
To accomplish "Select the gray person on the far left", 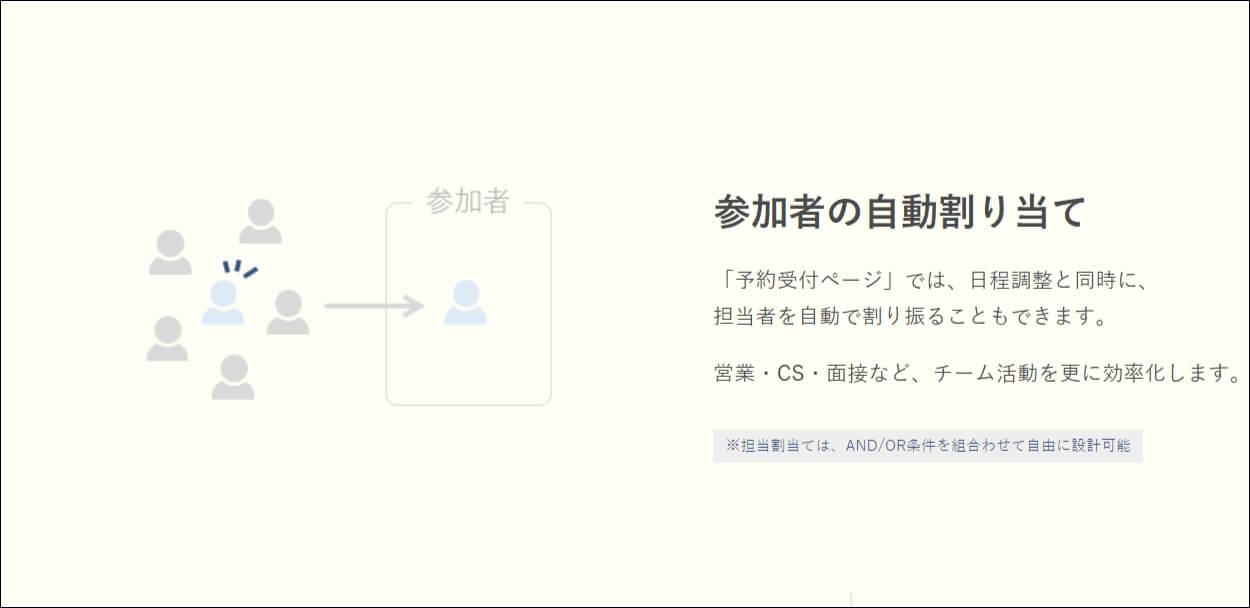I will 172,253.
